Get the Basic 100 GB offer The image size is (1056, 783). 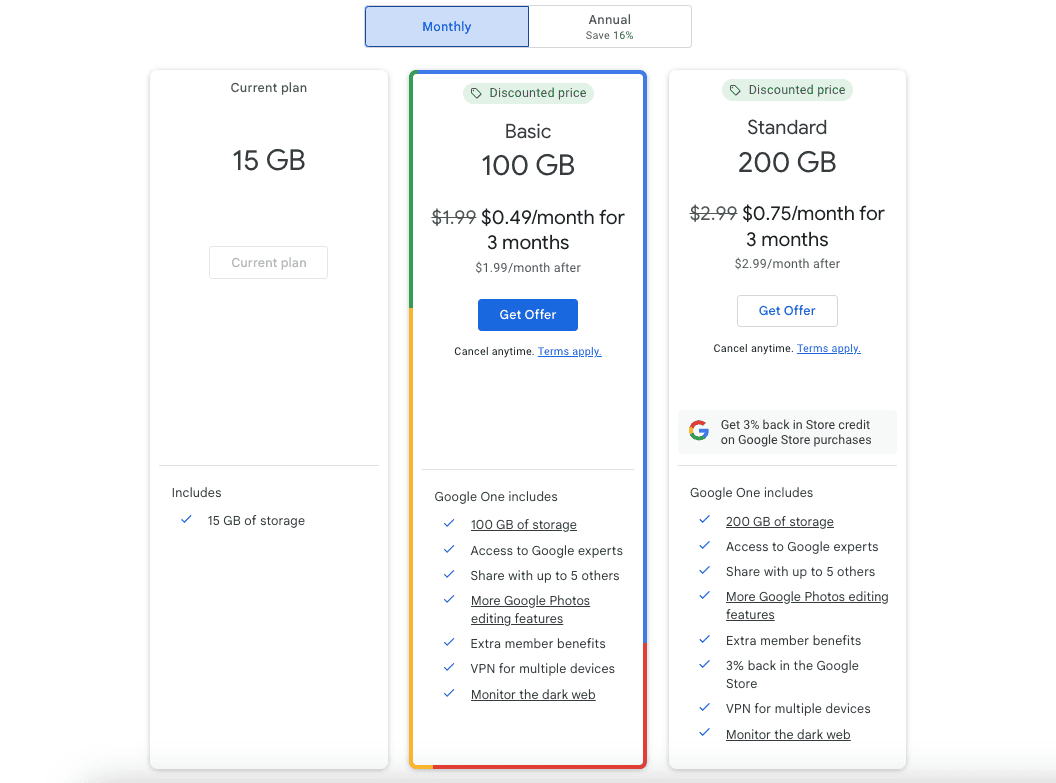(x=527, y=314)
